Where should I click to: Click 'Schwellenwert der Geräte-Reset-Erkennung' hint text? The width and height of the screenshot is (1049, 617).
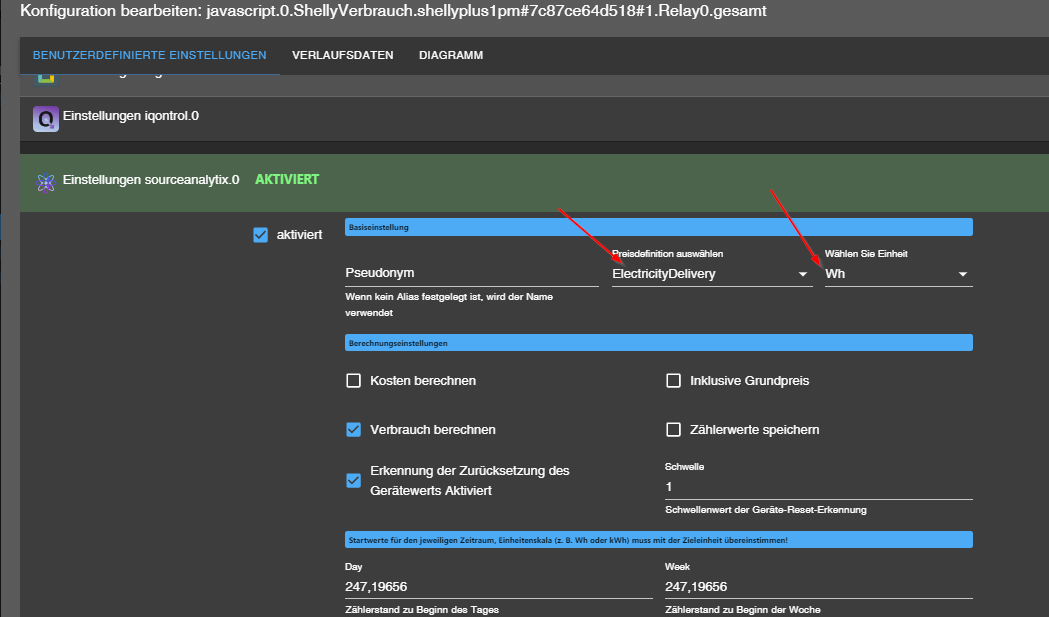click(x=765, y=510)
